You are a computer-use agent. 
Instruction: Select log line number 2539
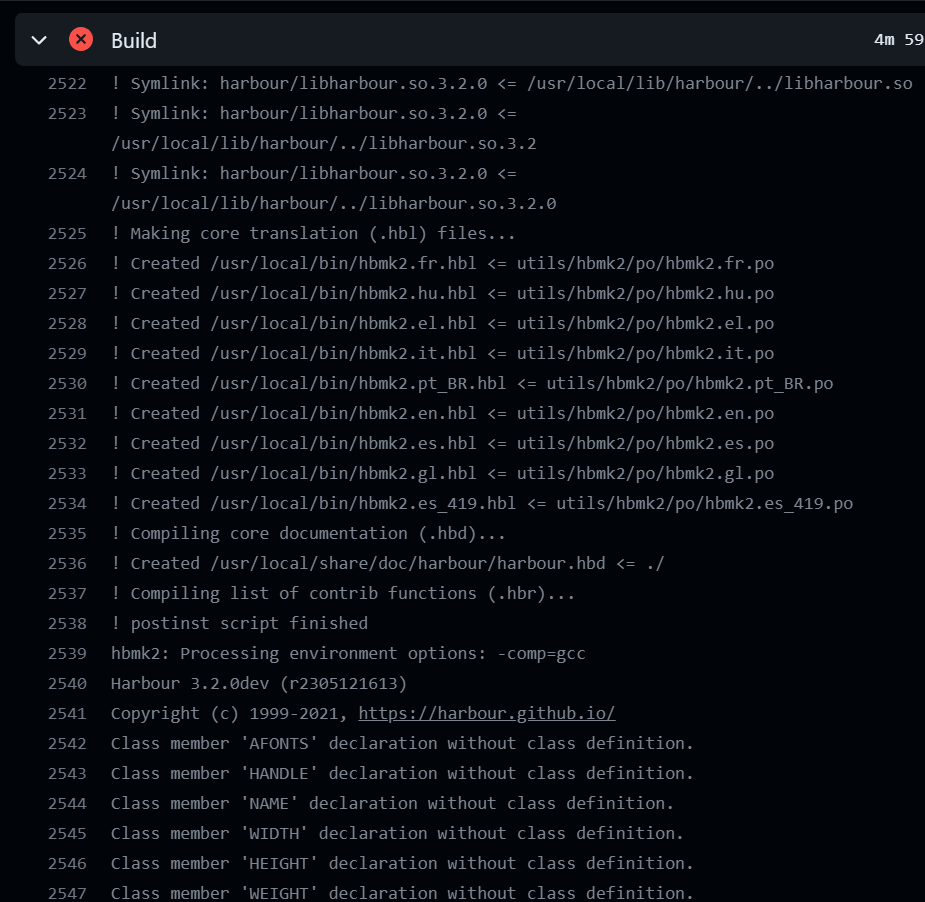(67, 653)
